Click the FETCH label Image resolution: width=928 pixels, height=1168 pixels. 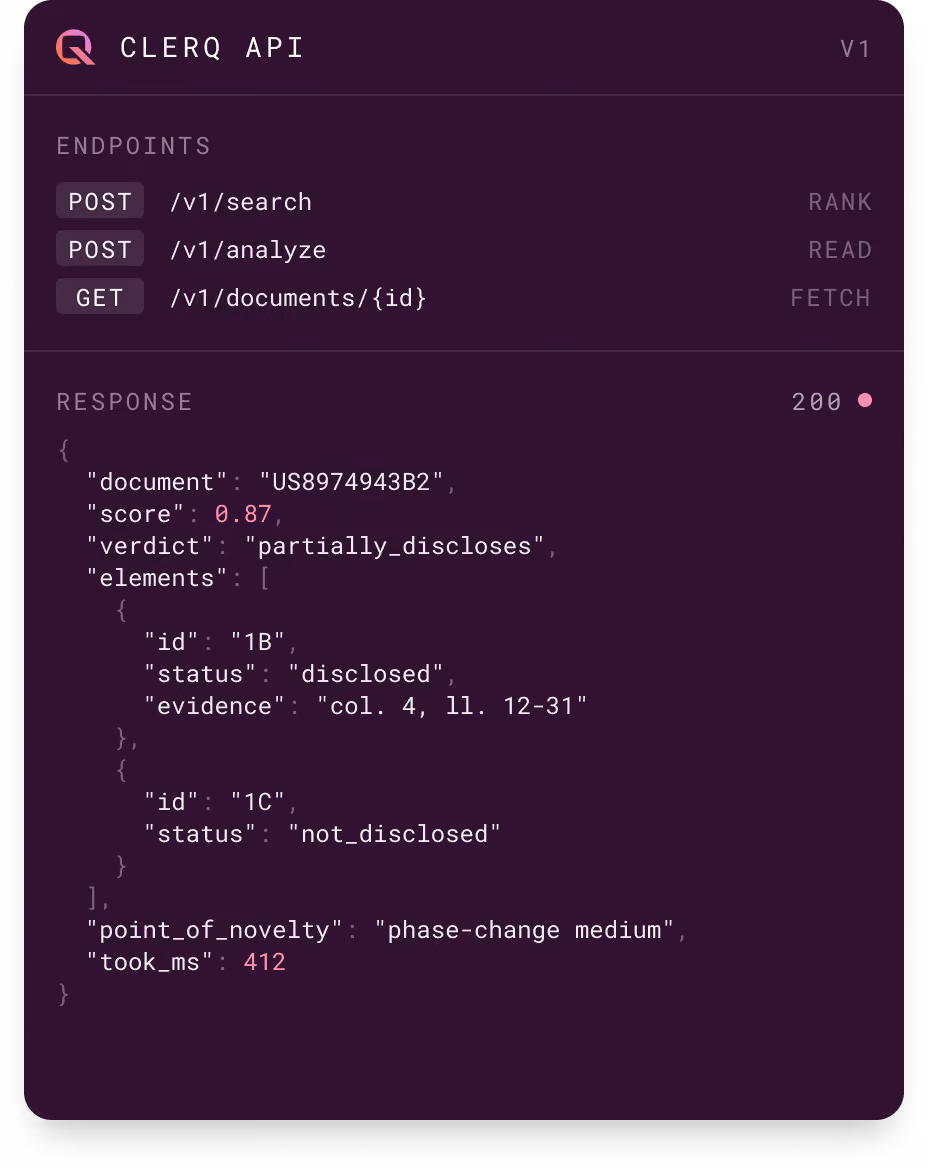coord(830,298)
